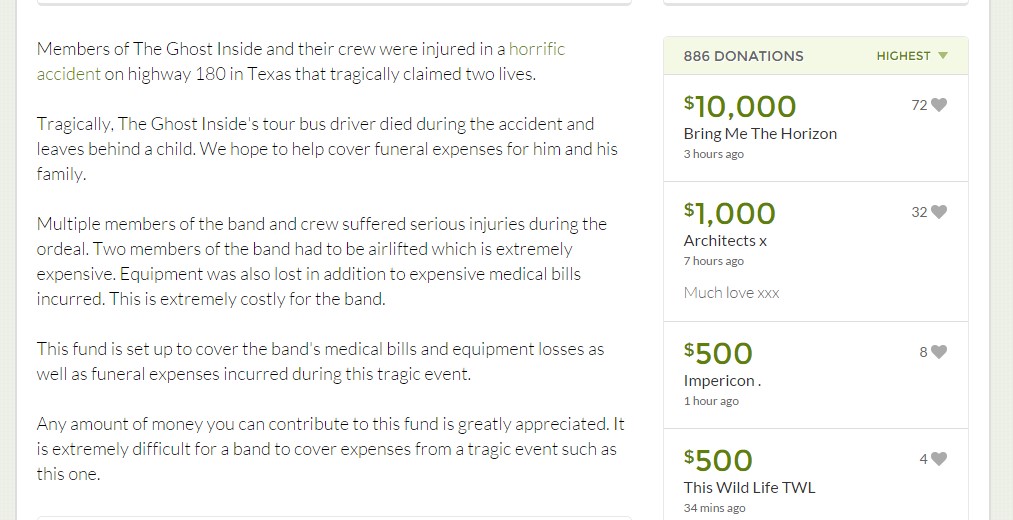
Task: Select Impericon's $500 donation amount
Action: point(718,353)
